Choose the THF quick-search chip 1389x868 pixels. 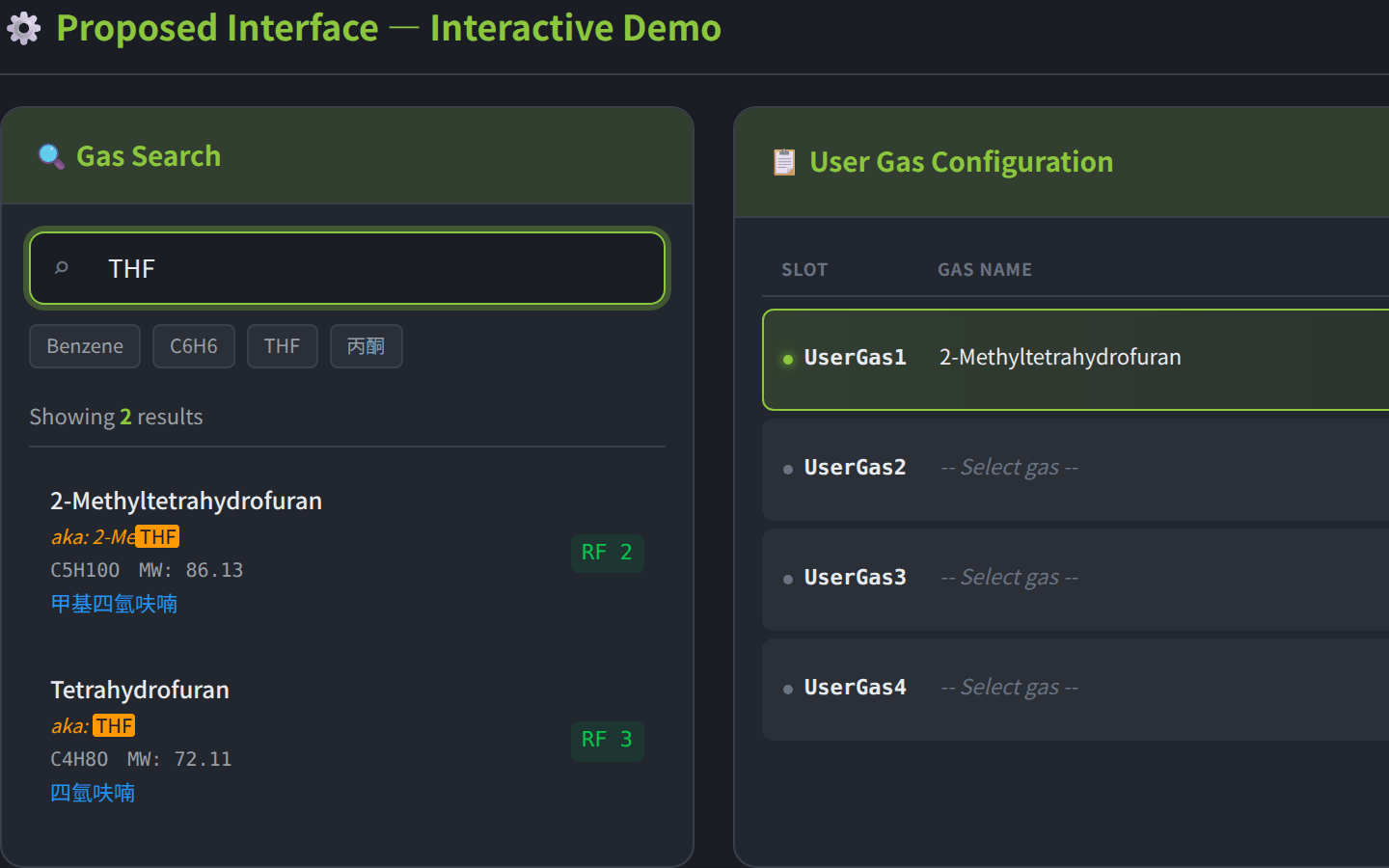[x=283, y=346]
